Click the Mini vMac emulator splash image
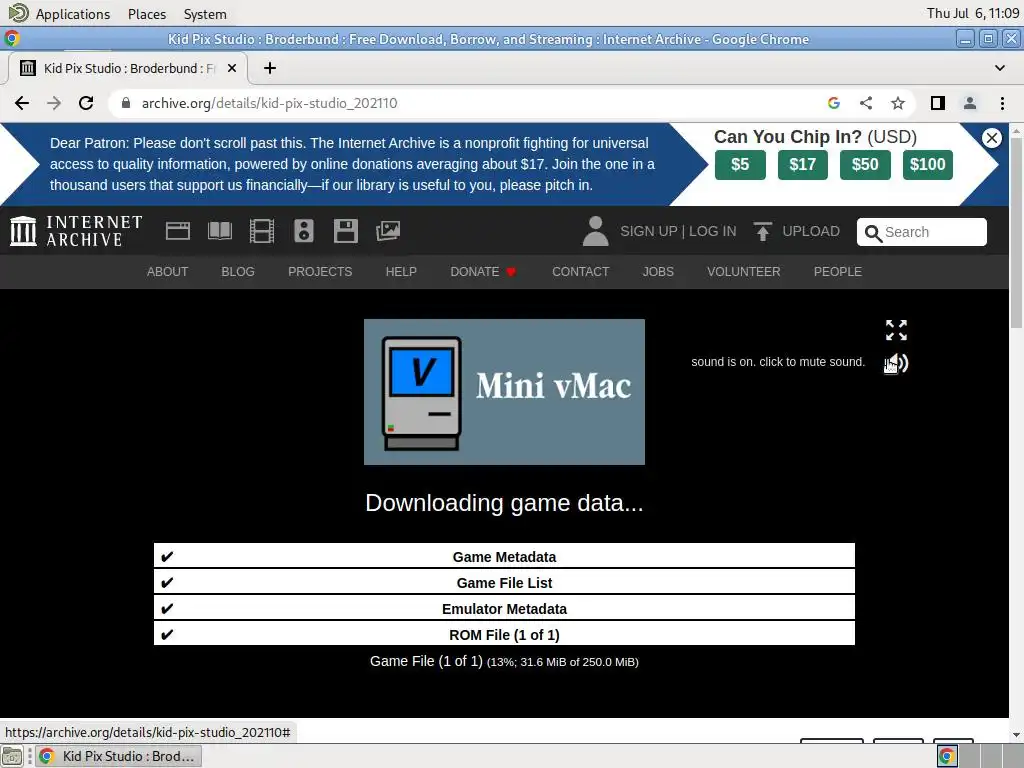 (504, 392)
